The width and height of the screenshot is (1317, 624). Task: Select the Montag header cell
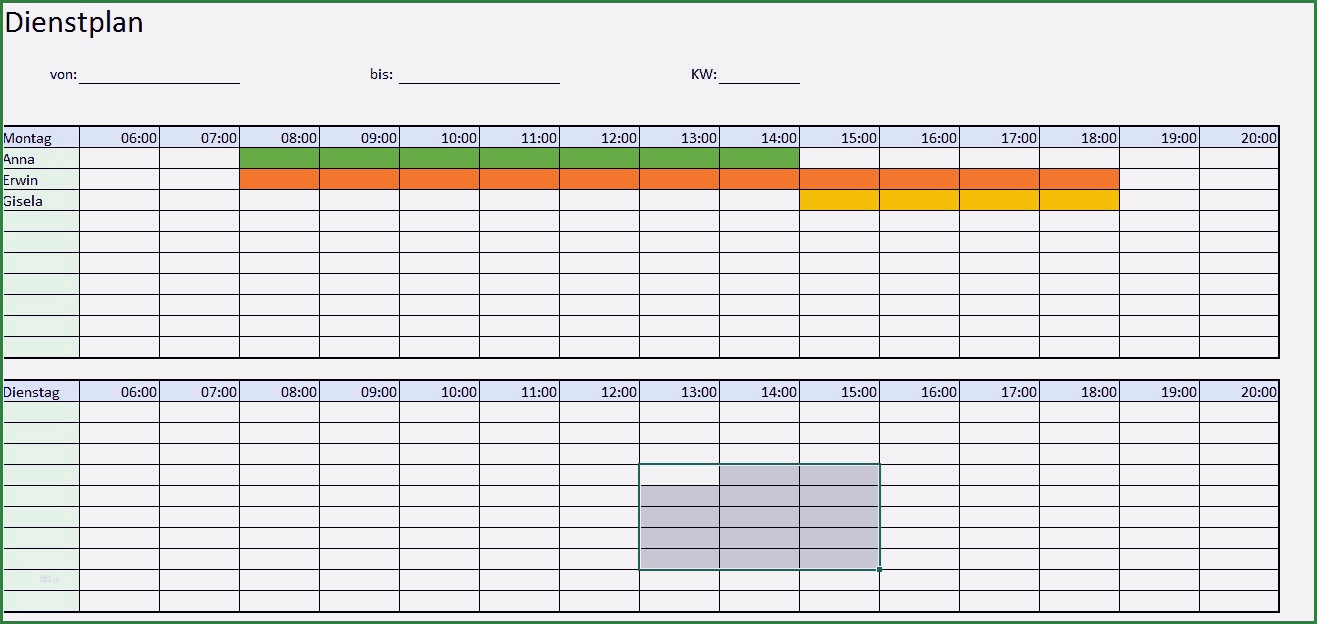(41, 138)
